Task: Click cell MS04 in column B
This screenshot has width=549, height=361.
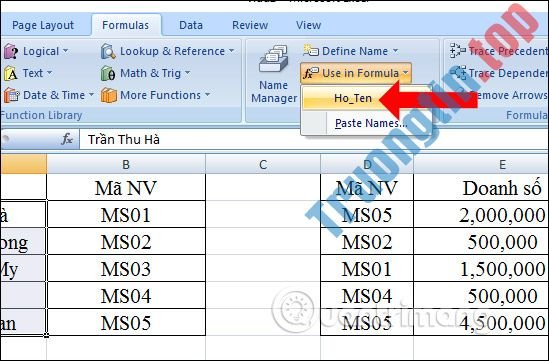Action: tap(126, 296)
